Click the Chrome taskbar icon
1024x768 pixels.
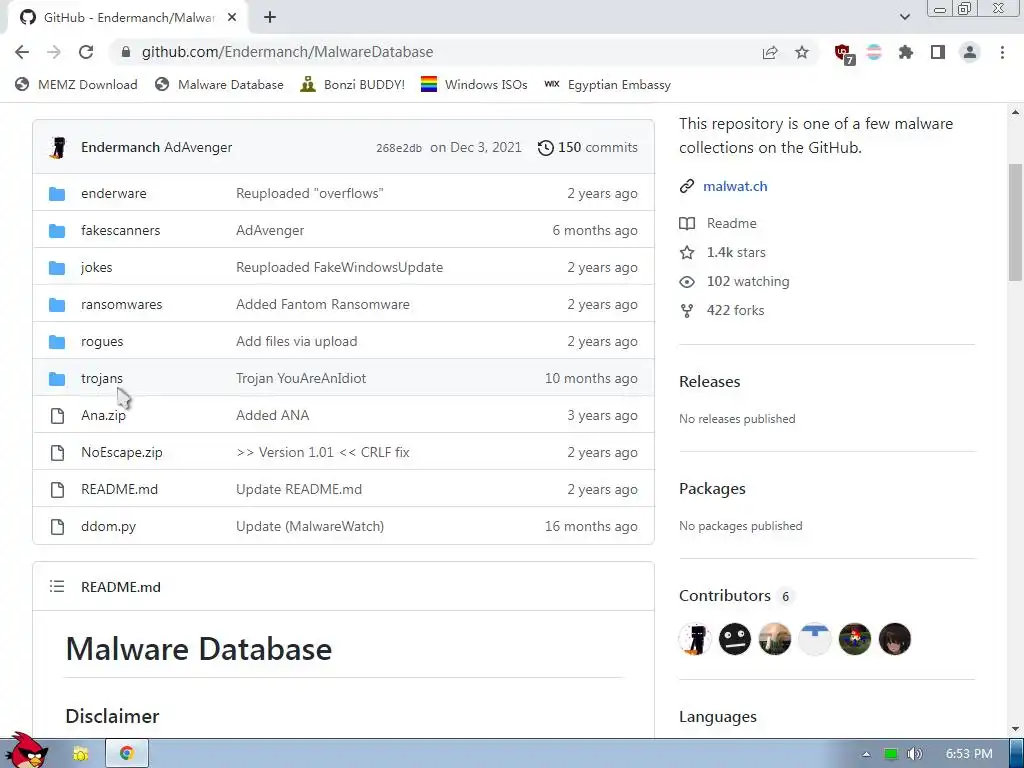coord(127,753)
